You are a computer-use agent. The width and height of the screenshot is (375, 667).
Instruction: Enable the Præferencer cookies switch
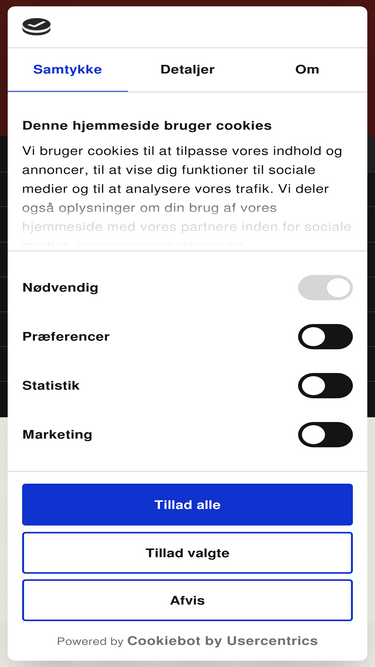[325, 336]
